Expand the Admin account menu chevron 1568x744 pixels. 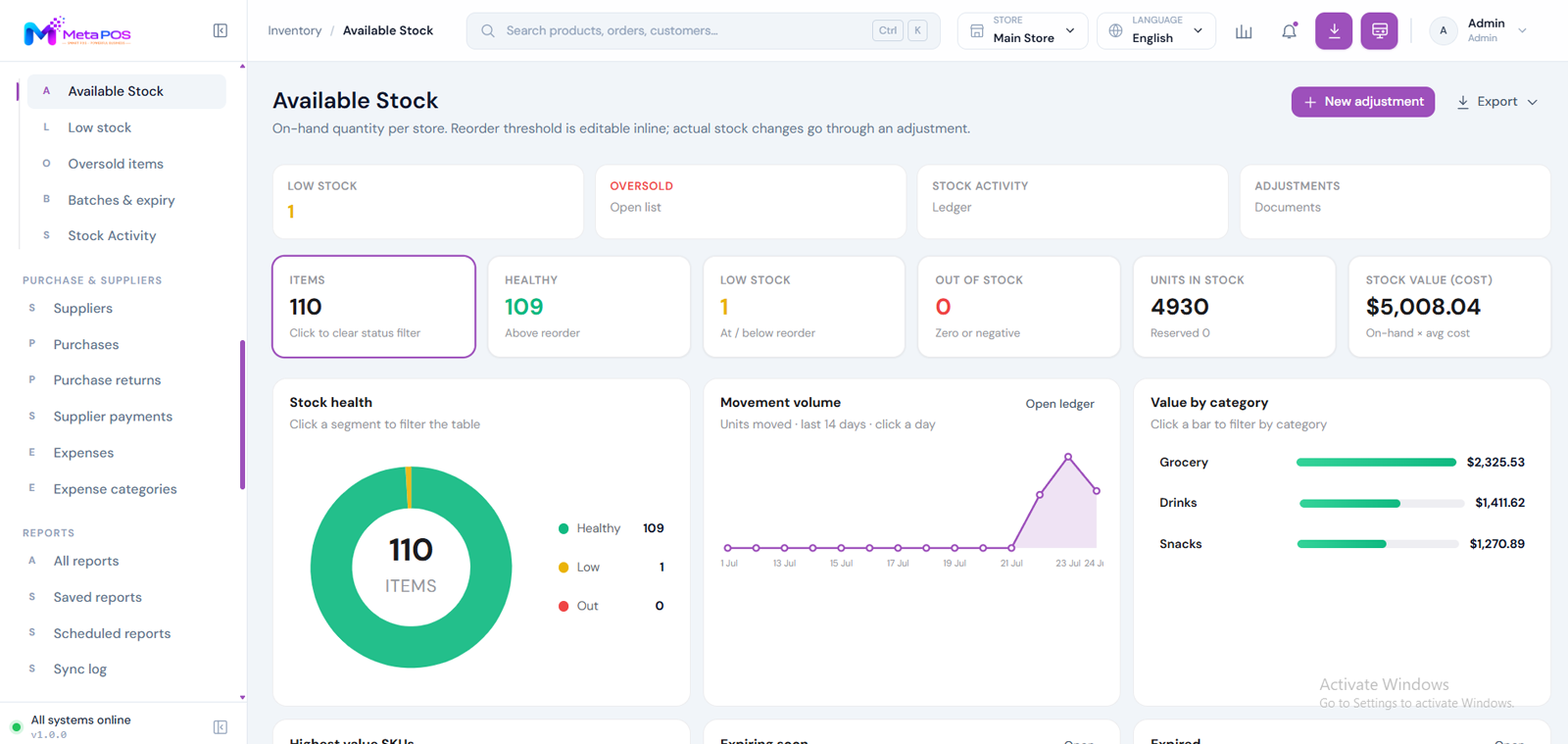[x=1522, y=31]
